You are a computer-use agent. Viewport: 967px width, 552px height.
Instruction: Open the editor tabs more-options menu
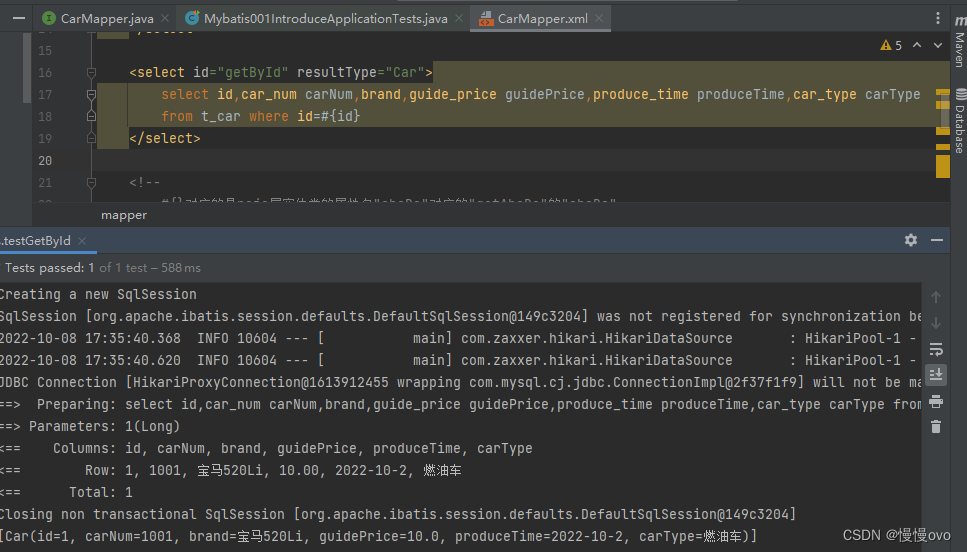pyautogui.click(x=937, y=18)
